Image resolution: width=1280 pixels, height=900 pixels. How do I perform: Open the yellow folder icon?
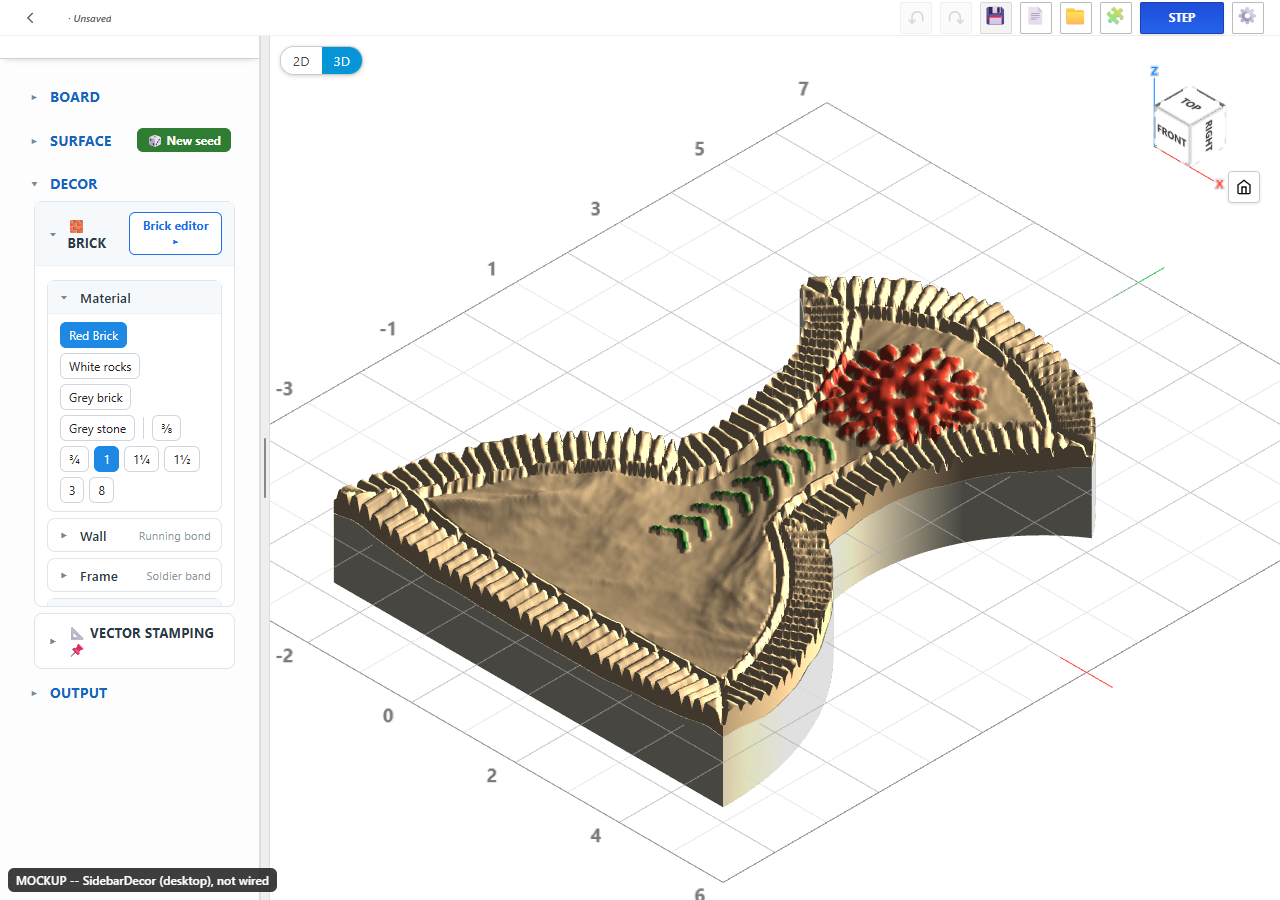pyautogui.click(x=1076, y=18)
